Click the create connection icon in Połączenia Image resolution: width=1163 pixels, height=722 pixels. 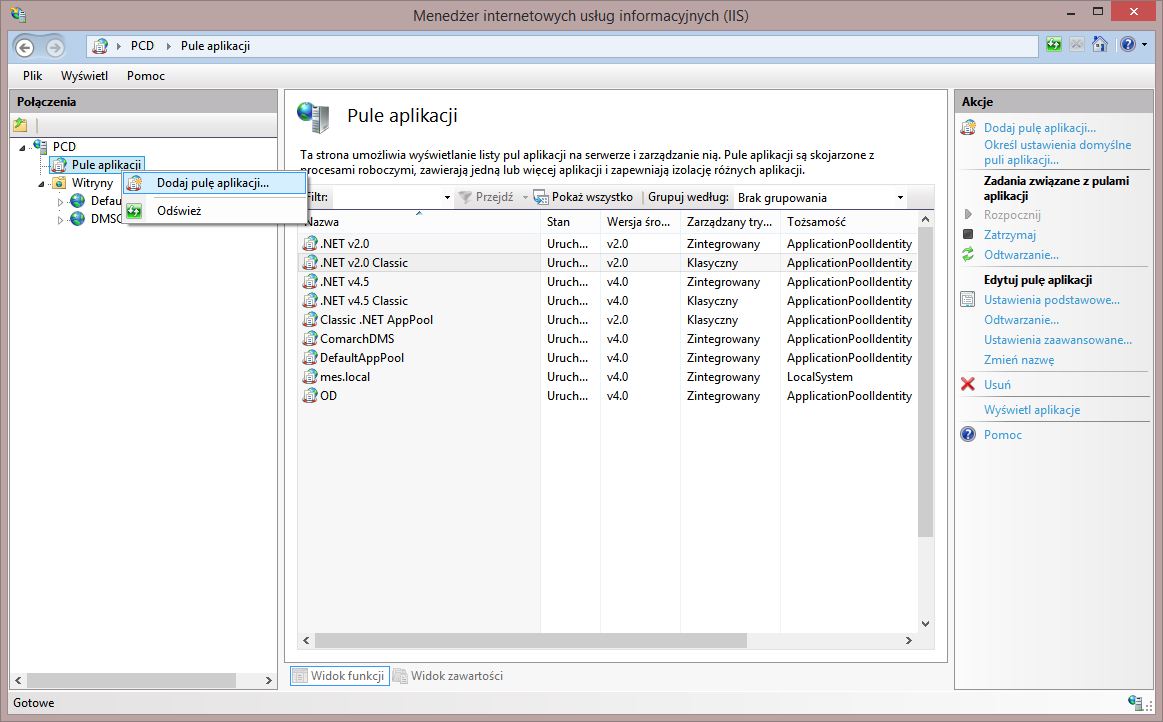(20, 125)
